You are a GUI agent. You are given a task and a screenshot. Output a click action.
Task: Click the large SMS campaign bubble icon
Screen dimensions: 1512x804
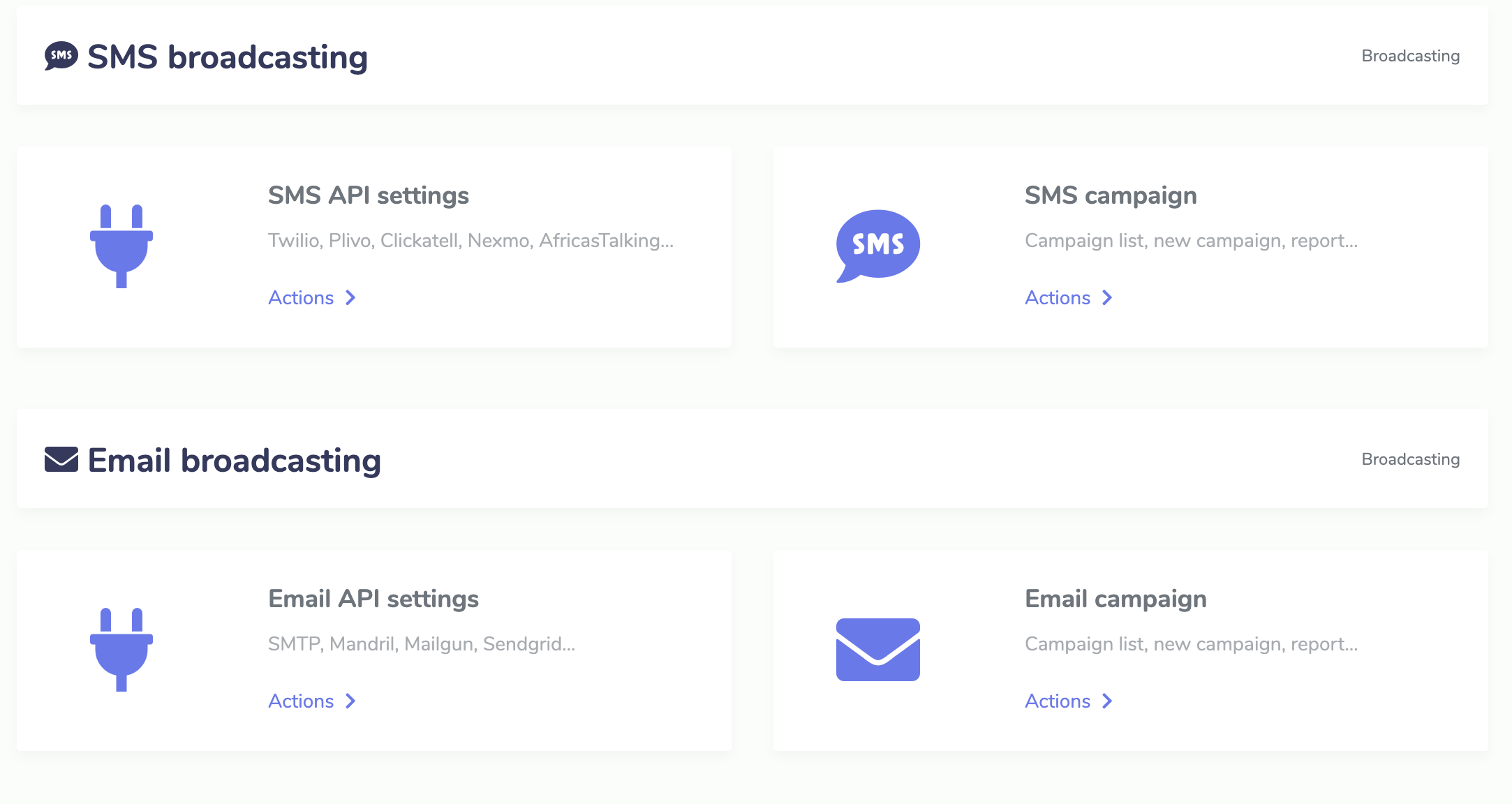click(x=877, y=246)
